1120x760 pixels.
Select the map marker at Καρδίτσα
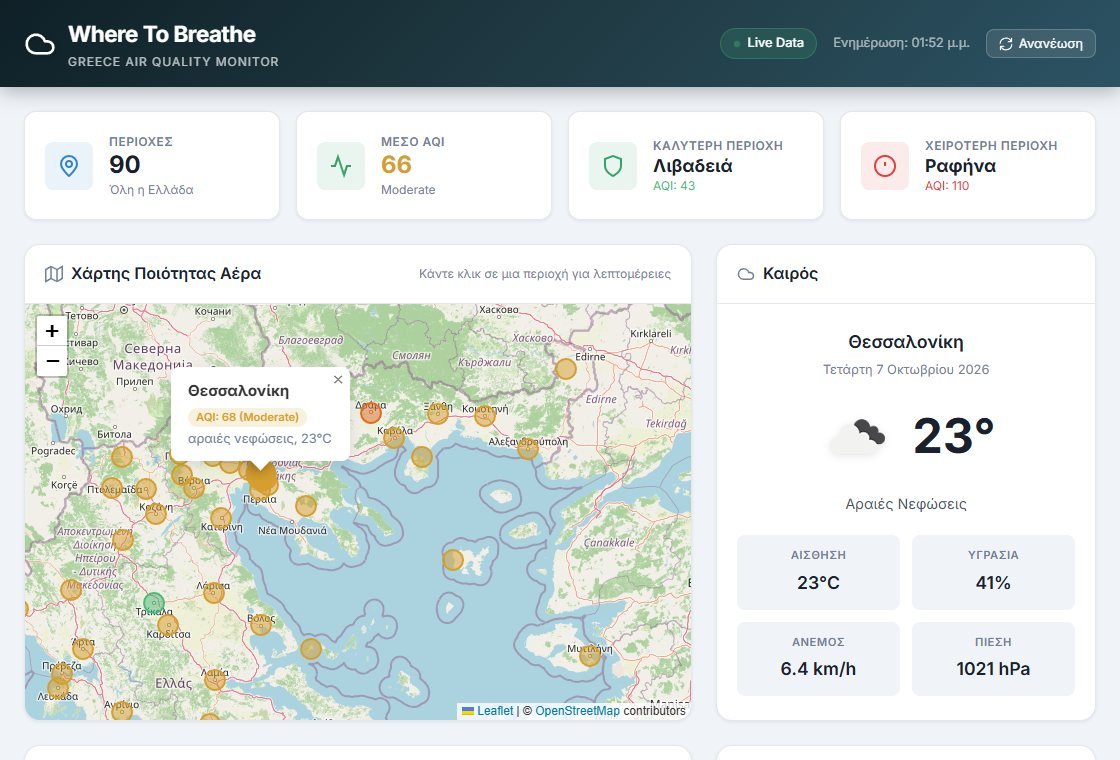click(x=168, y=625)
